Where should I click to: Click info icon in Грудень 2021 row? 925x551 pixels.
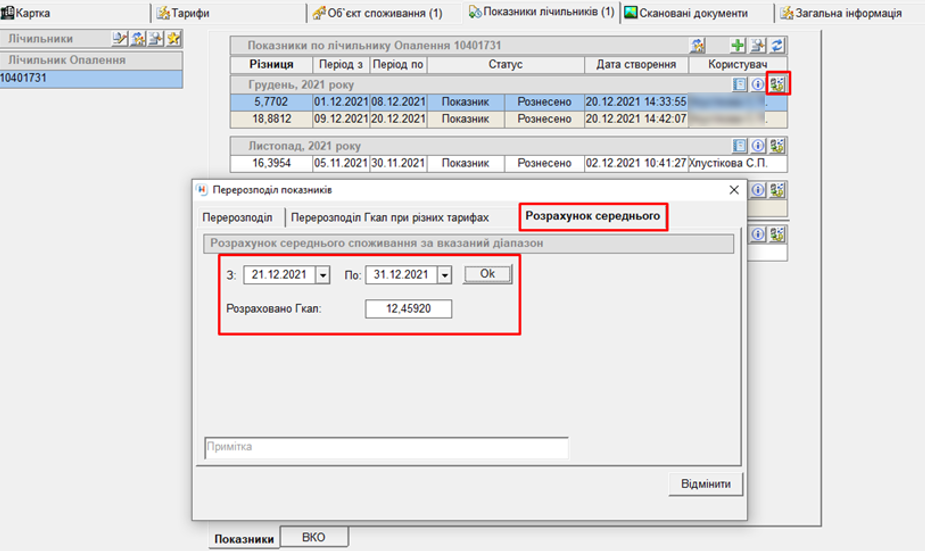(758, 85)
